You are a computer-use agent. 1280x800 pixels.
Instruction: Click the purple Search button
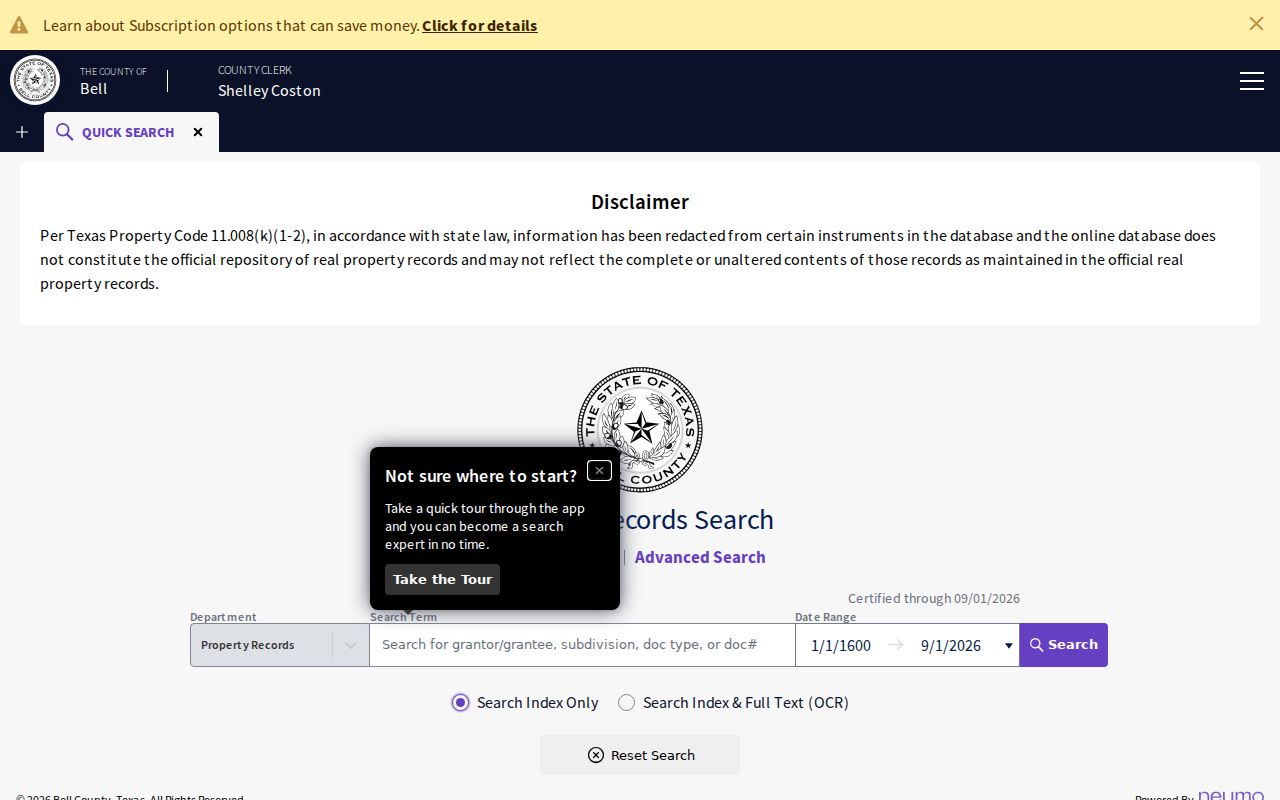coord(1064,645)
